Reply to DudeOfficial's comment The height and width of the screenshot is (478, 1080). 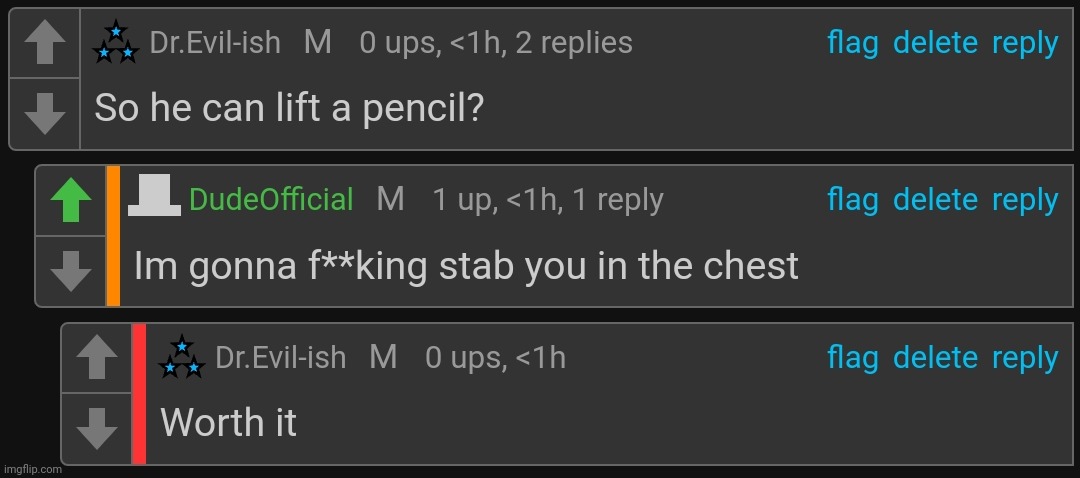(x=1025, y=202)
